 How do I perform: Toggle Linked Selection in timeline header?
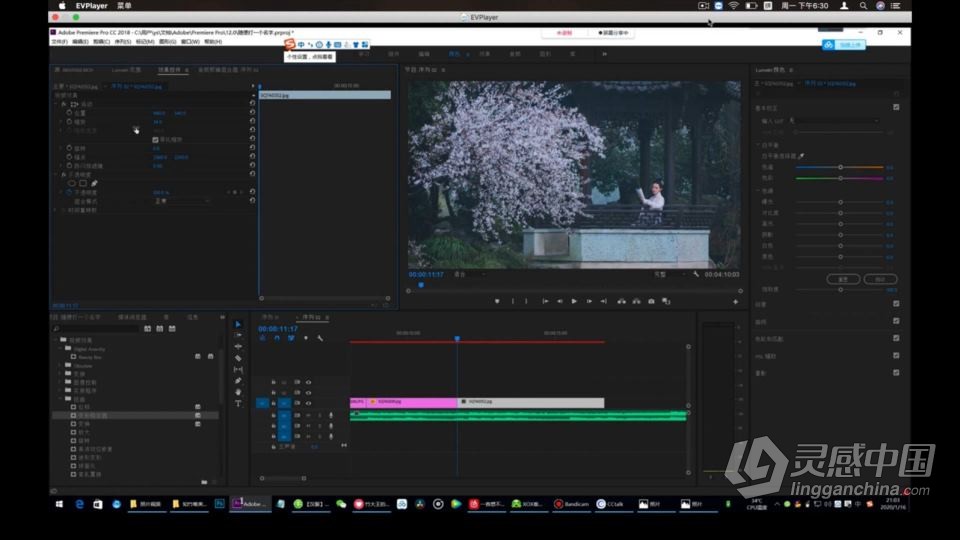[291, 338]
